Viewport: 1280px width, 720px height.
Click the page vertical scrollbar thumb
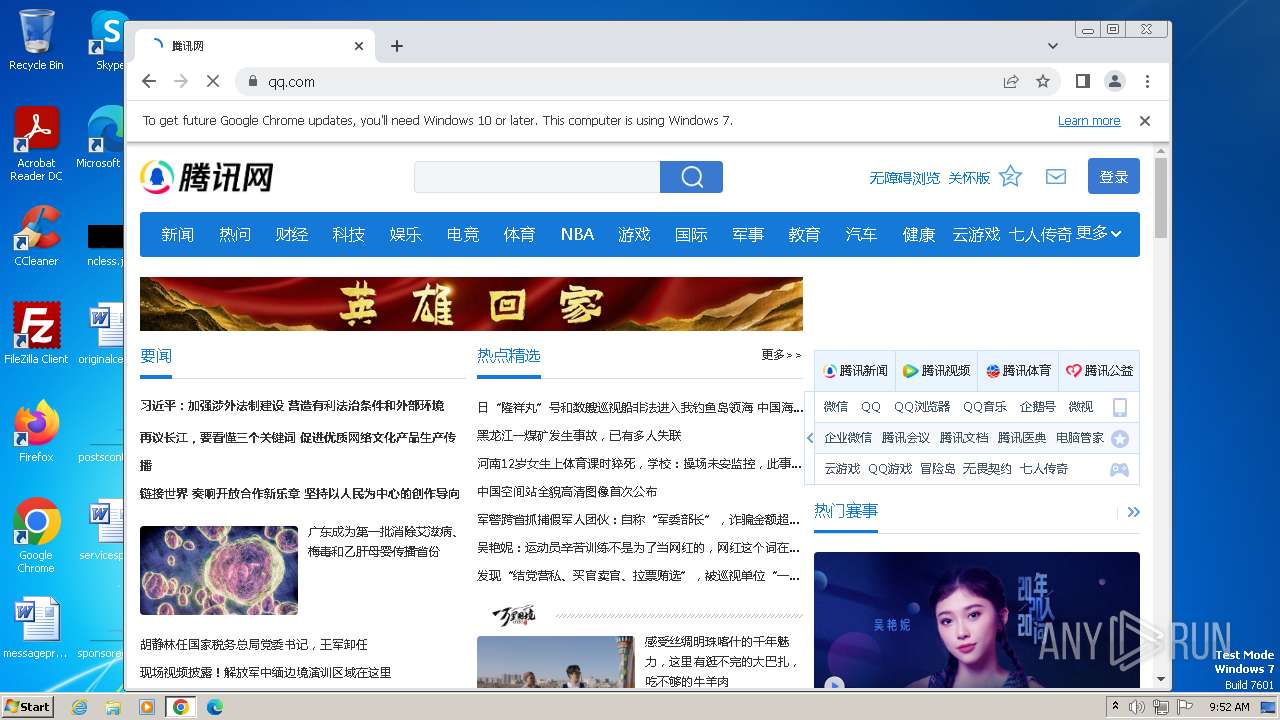(x=1161, y=197)
